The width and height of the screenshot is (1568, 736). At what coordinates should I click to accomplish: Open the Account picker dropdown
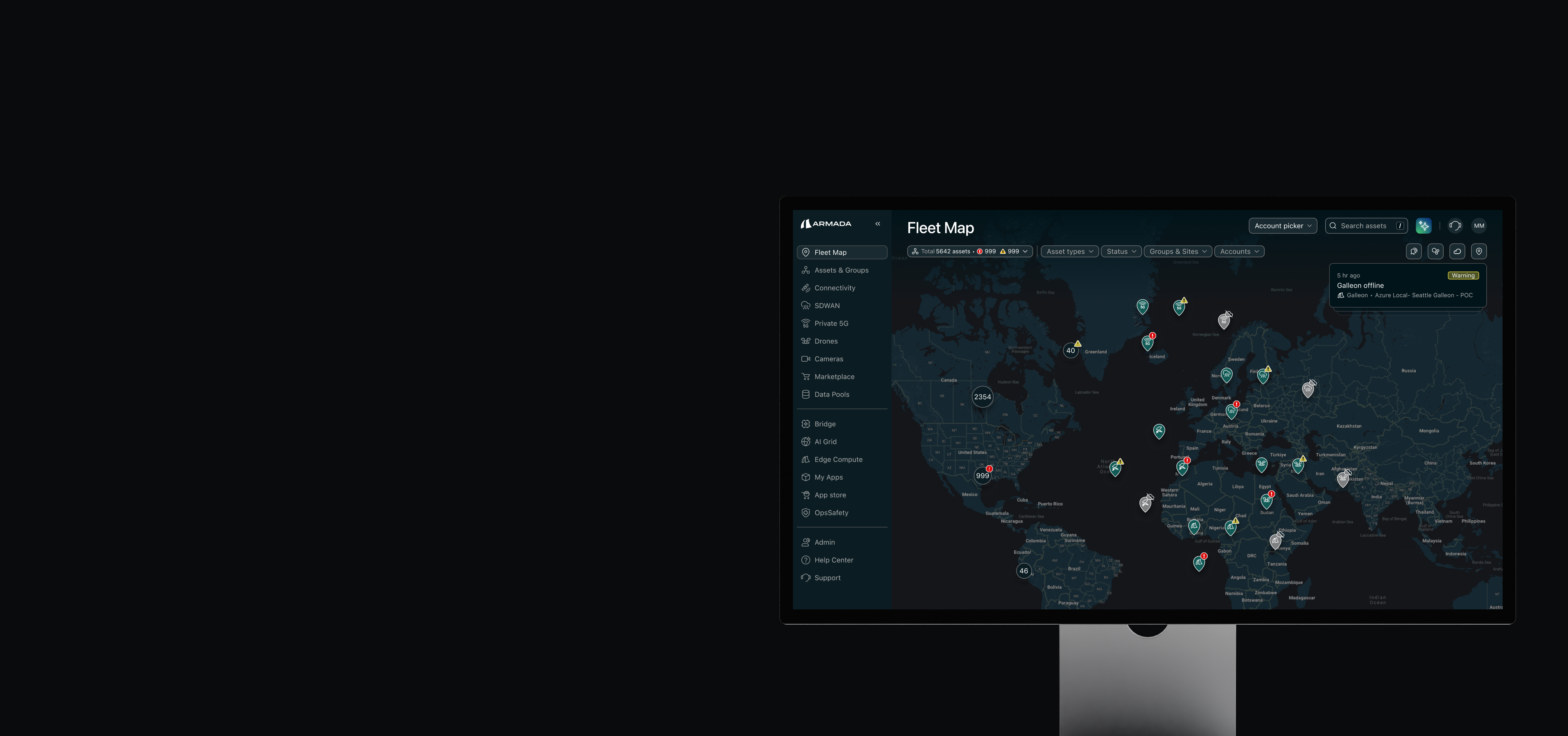[x=1283, y=226]
